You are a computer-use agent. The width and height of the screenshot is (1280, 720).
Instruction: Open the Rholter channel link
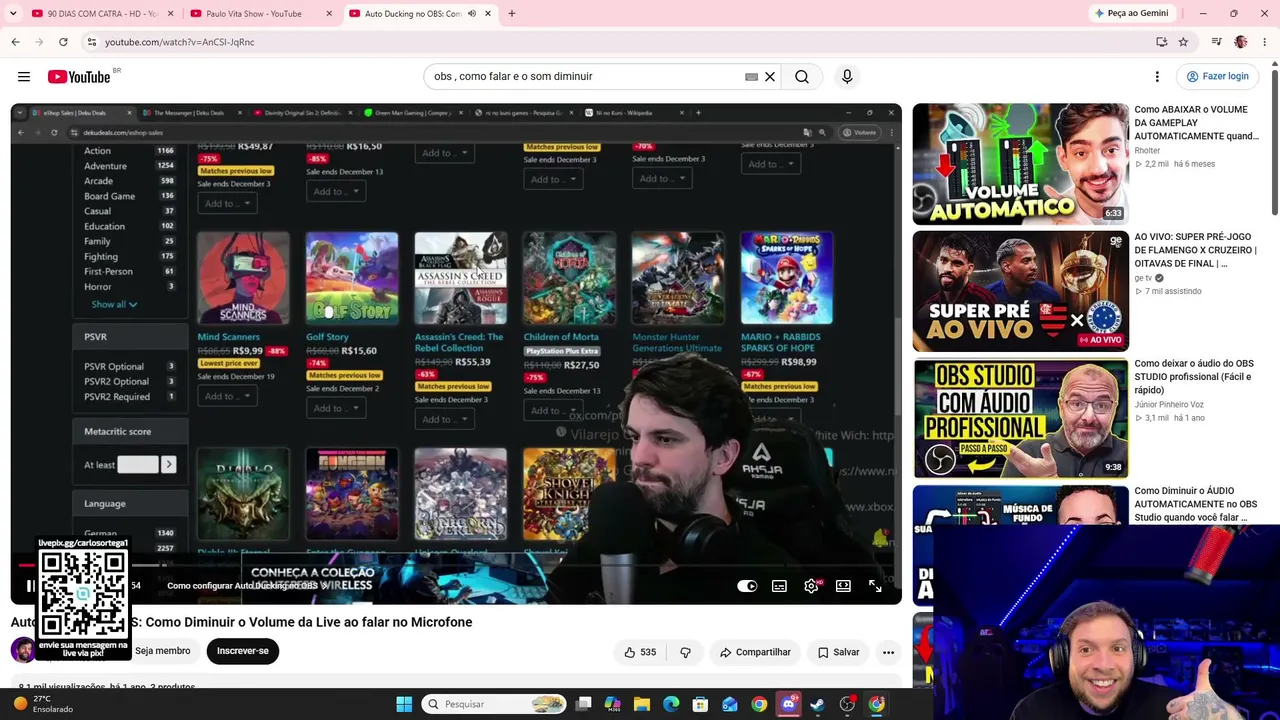(x=1147, y=151)
